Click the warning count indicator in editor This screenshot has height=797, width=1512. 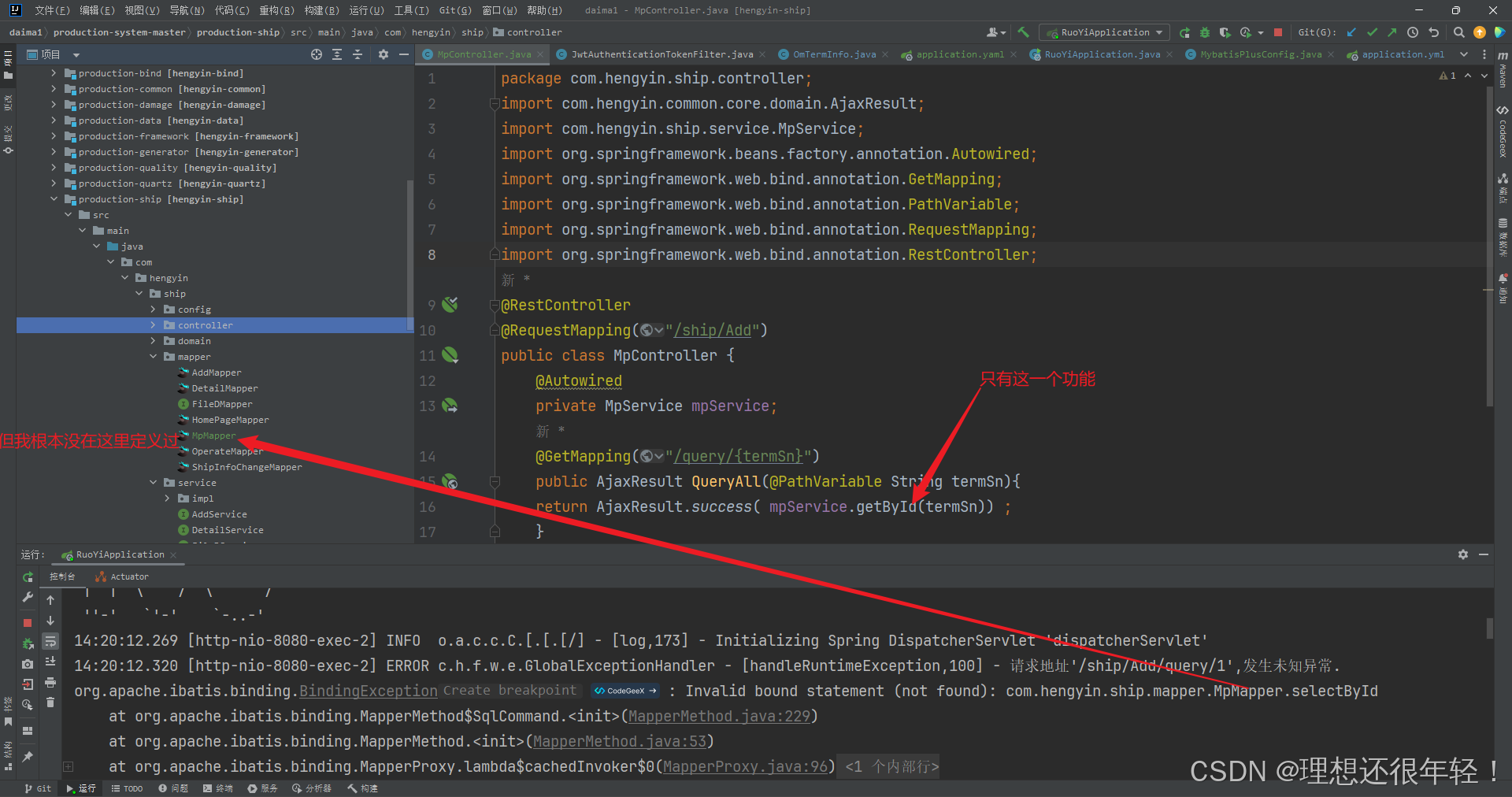click(1447, 76)
